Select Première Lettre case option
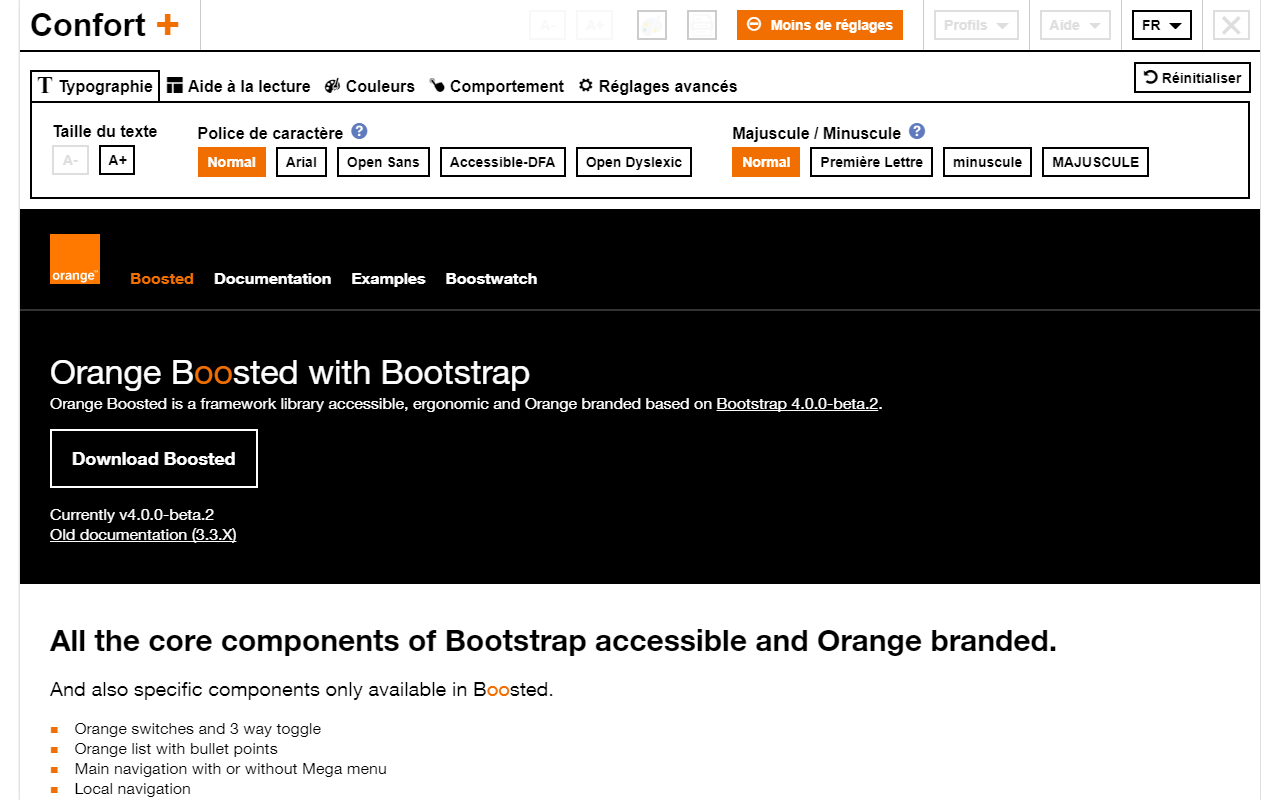 coord(872,162)
